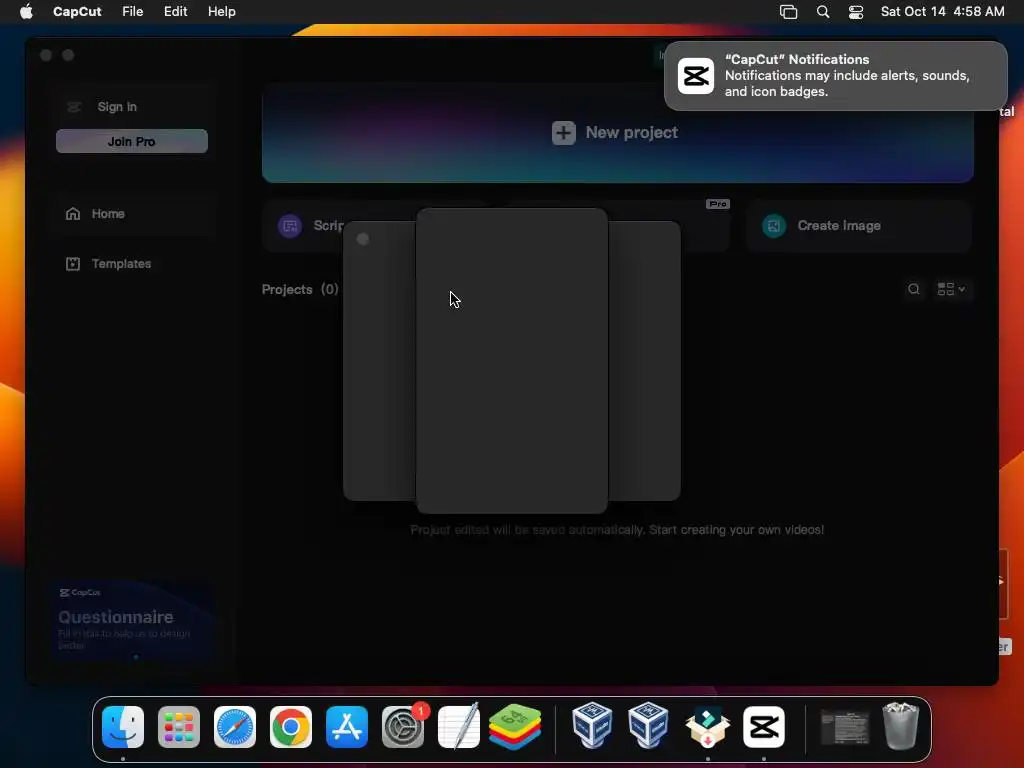Launch BlueStacks from the Dock

[515, 727]
